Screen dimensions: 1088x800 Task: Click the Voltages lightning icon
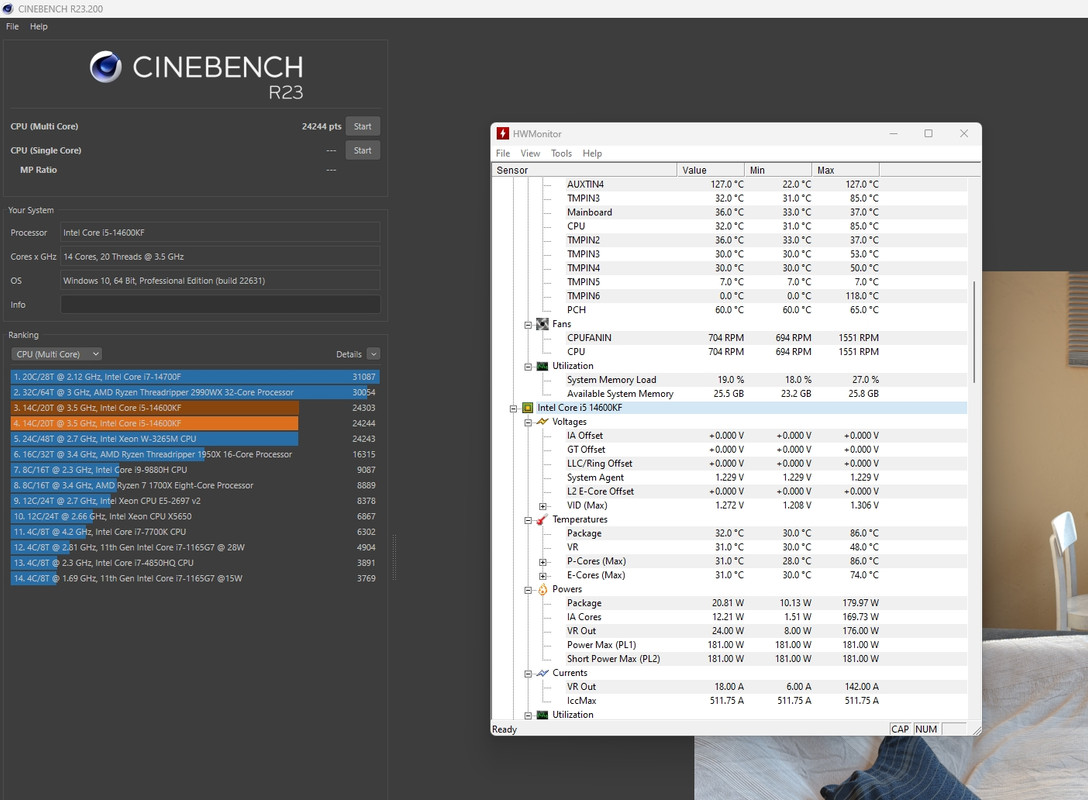[543, 422]
